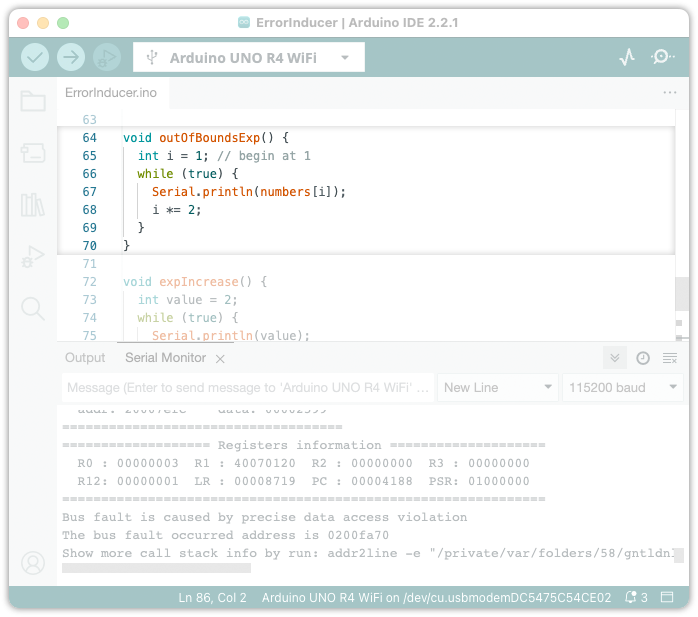Open the Library Manager in sidebar
Screen dimensions: 698x617
click(x=33, y=205)
